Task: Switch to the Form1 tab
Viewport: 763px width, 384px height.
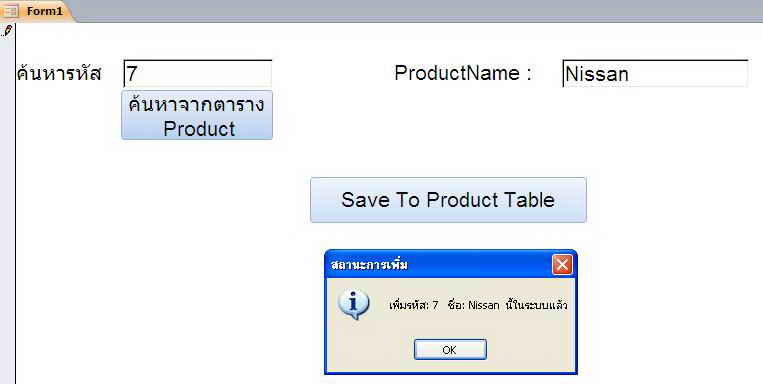Action: (37, 11)
